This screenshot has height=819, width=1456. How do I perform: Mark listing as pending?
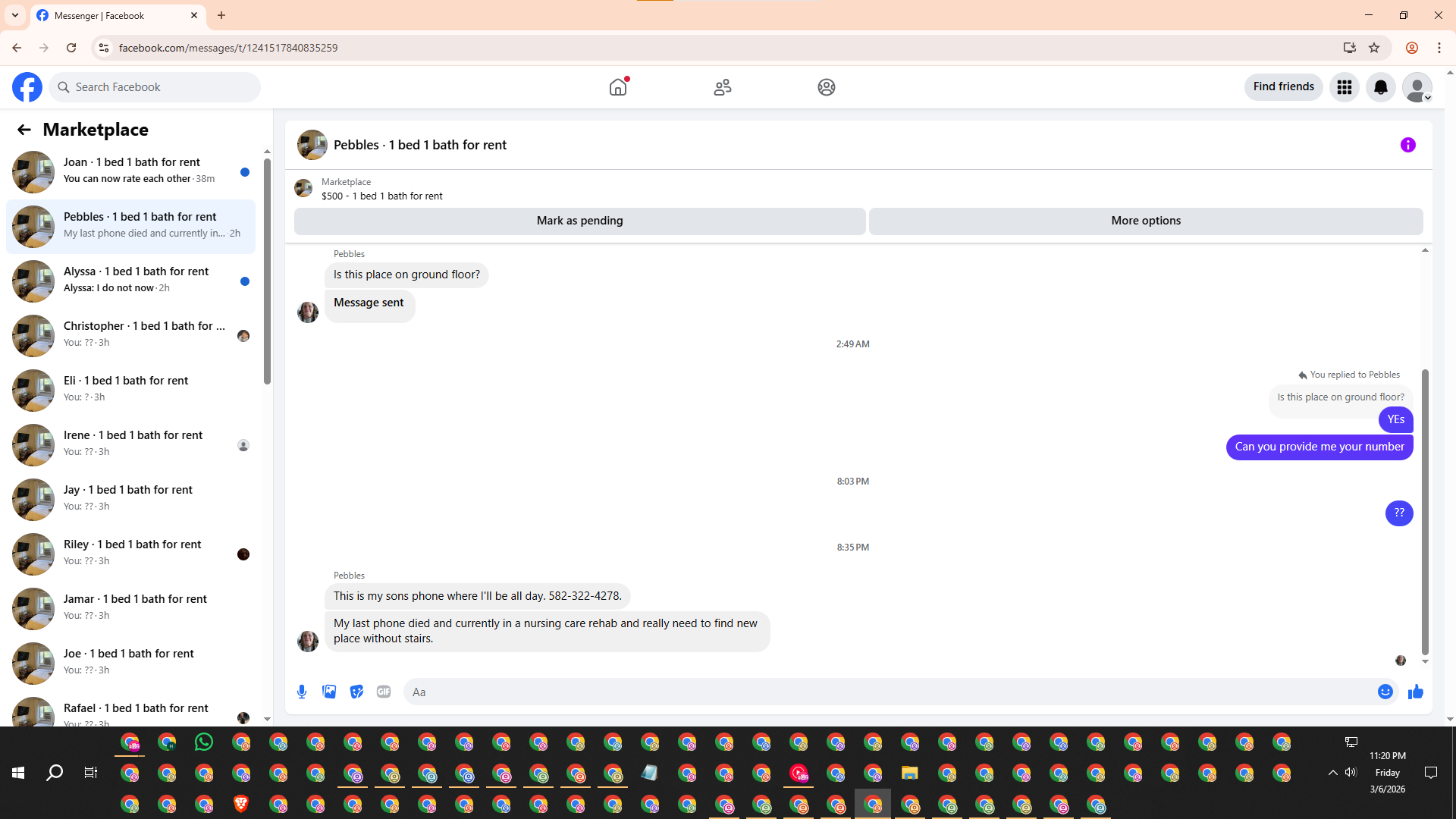coord(579,221)
